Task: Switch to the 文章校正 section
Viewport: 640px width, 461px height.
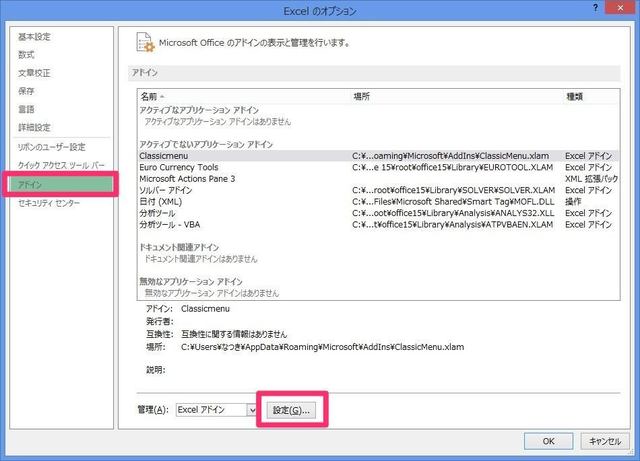Action: (x=34, y=73)
